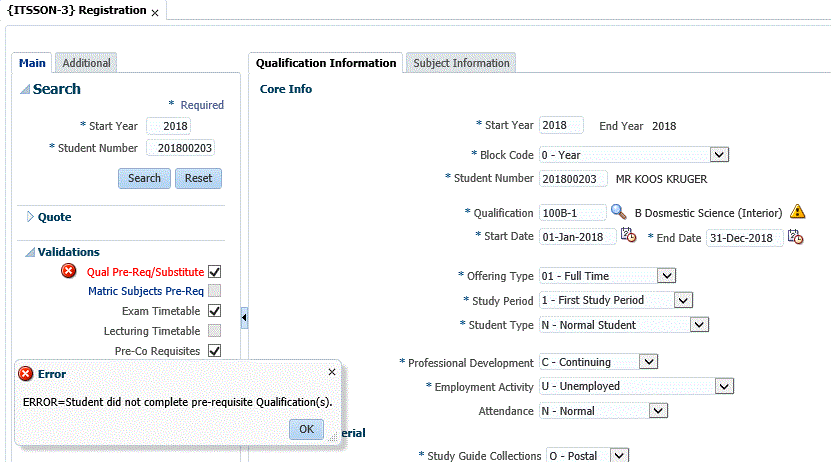Click the red Error dialog icon
Image resolution: width=831 pixels, height=462 pixels.
(25, 374)
